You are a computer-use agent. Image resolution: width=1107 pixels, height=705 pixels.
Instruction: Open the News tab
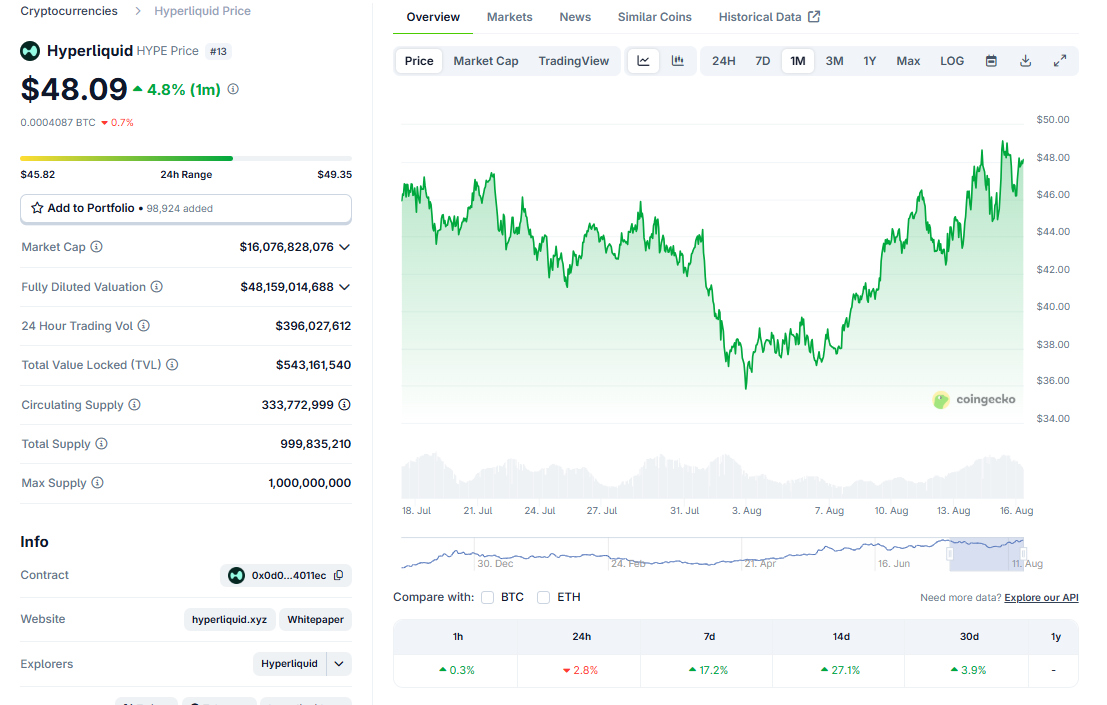click(575, 17)
